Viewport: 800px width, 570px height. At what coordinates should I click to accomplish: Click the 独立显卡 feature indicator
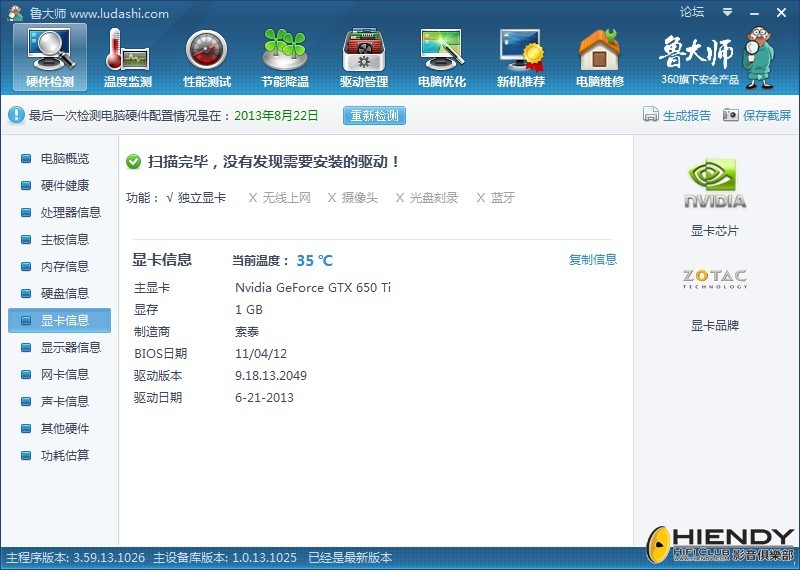[196, 198]
